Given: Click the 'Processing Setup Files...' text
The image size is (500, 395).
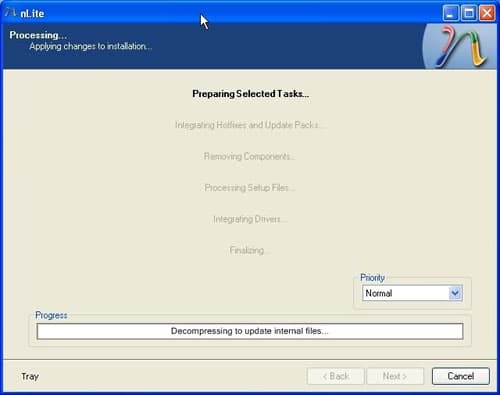Looking at the screenshot, I should [x=250, y=188].
